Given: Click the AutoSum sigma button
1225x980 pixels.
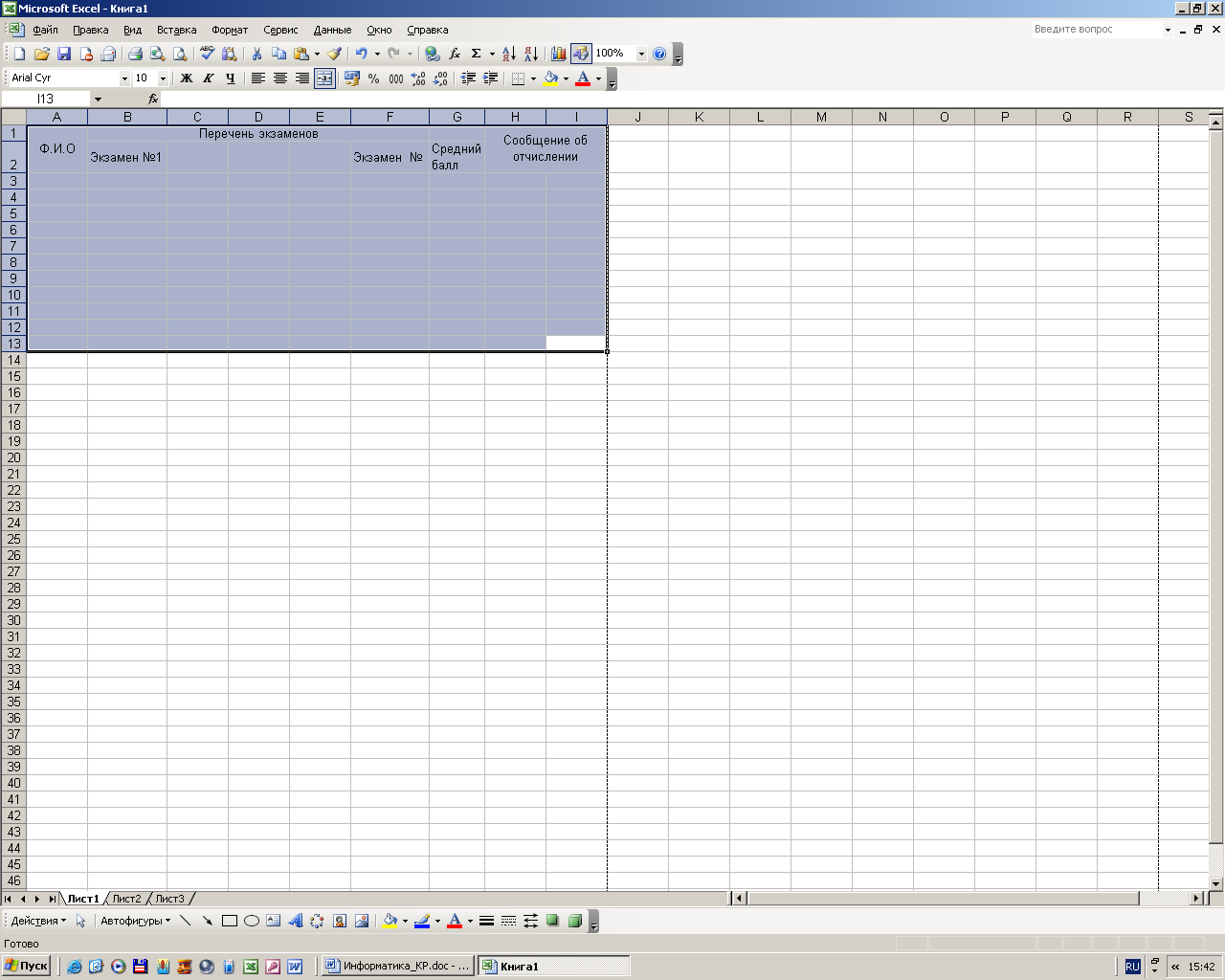Looking at the screenshot, I should pos(477,55).
